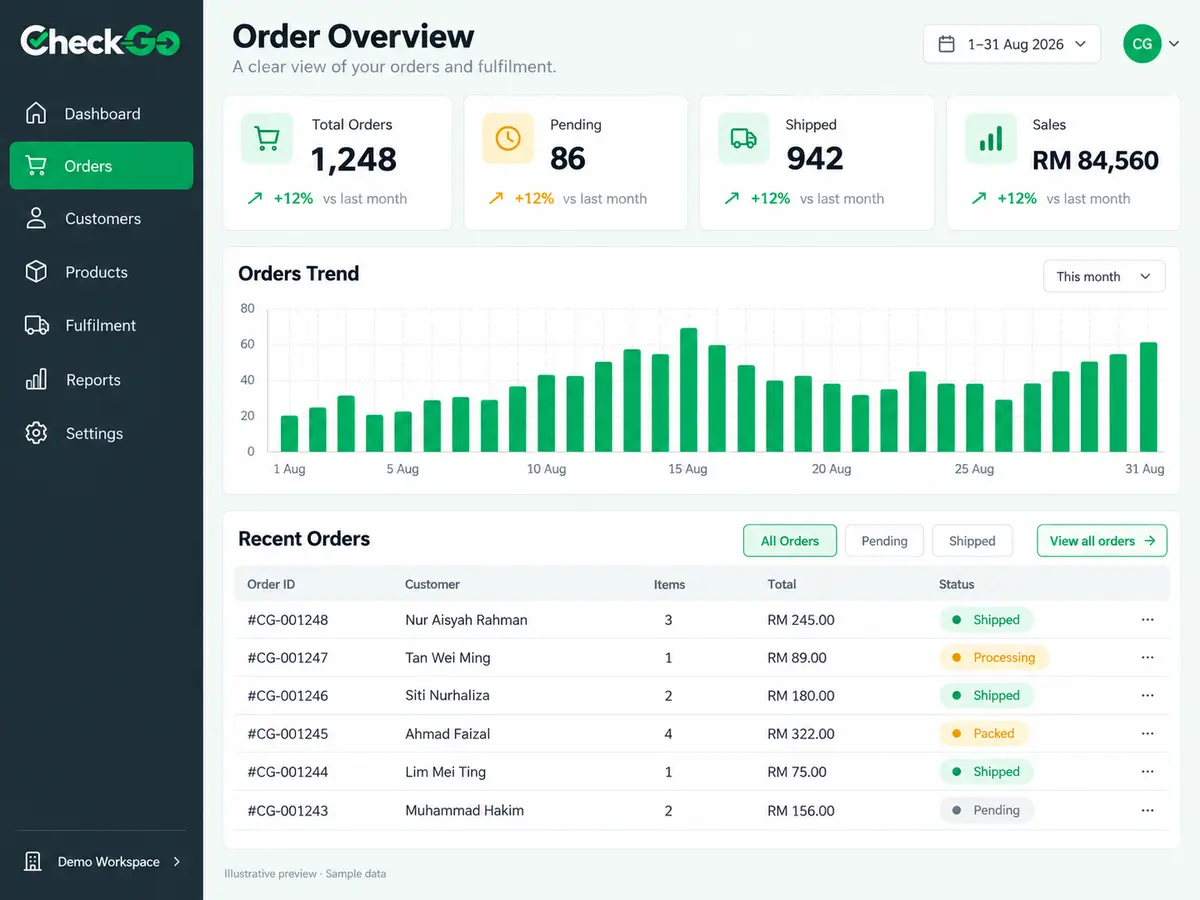Open more options for order #CG-001244
This screenshot has height=900, width=1200.
coord(1147,771)
